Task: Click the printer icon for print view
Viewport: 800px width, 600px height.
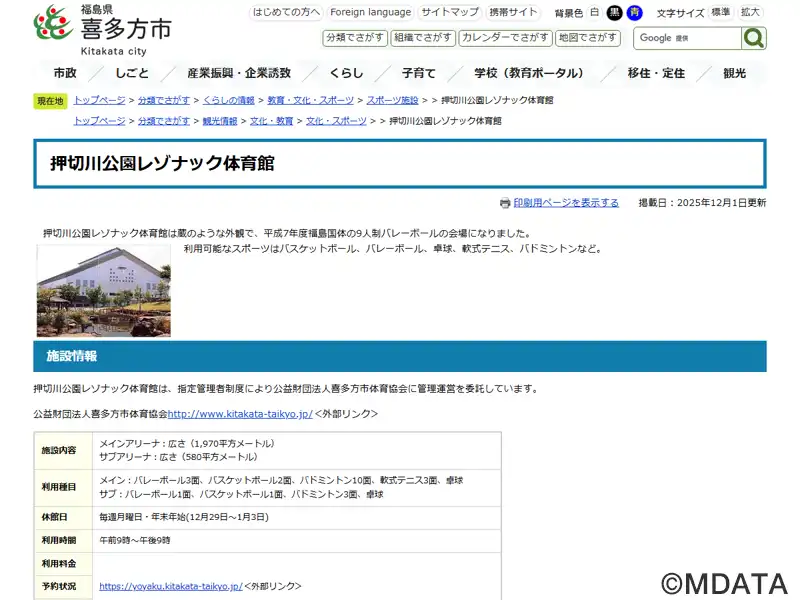Action: 505,203
